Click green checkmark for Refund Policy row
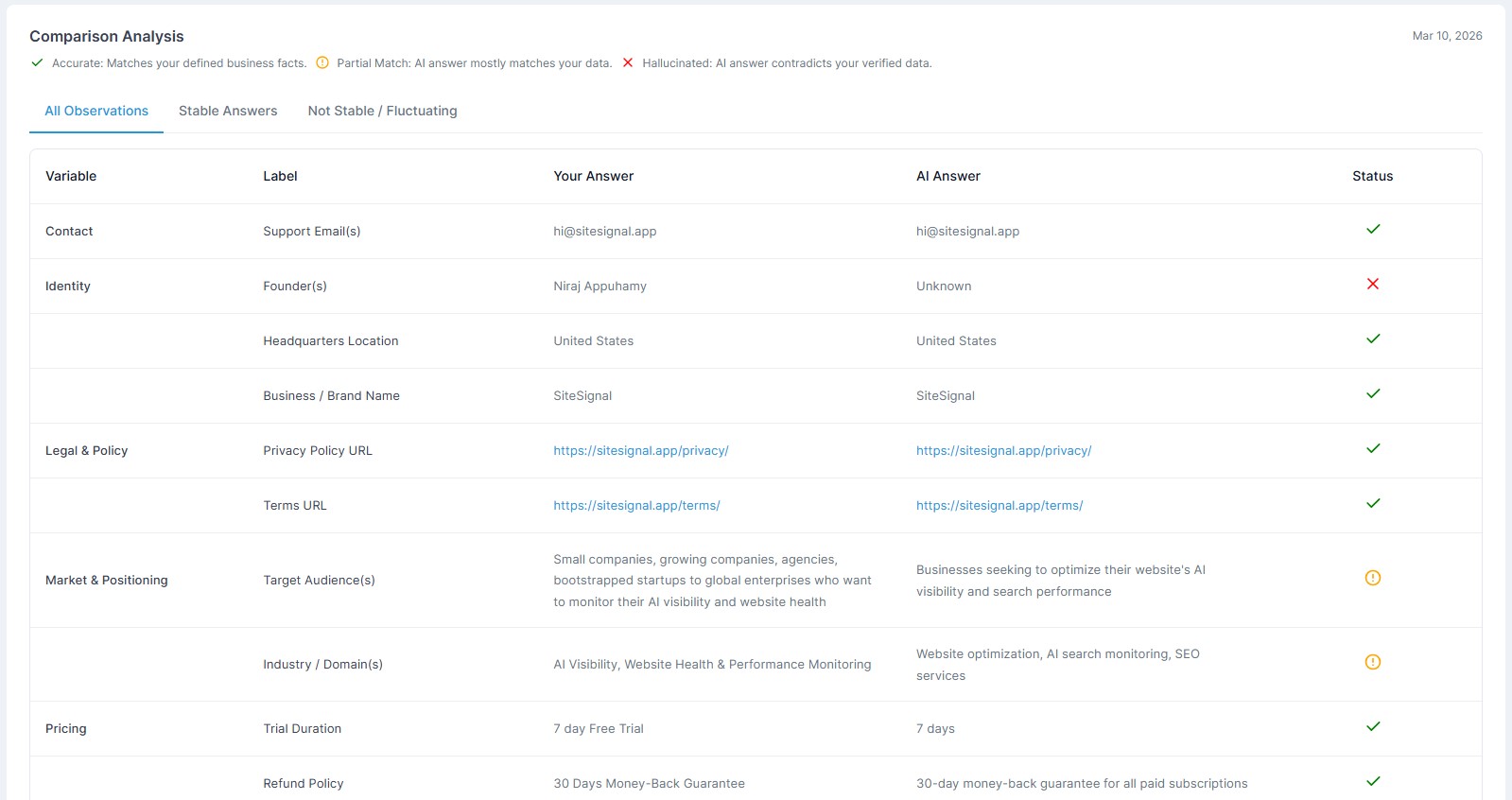Viewport: 1512px width, 800px height. [x=1373, y=781]
